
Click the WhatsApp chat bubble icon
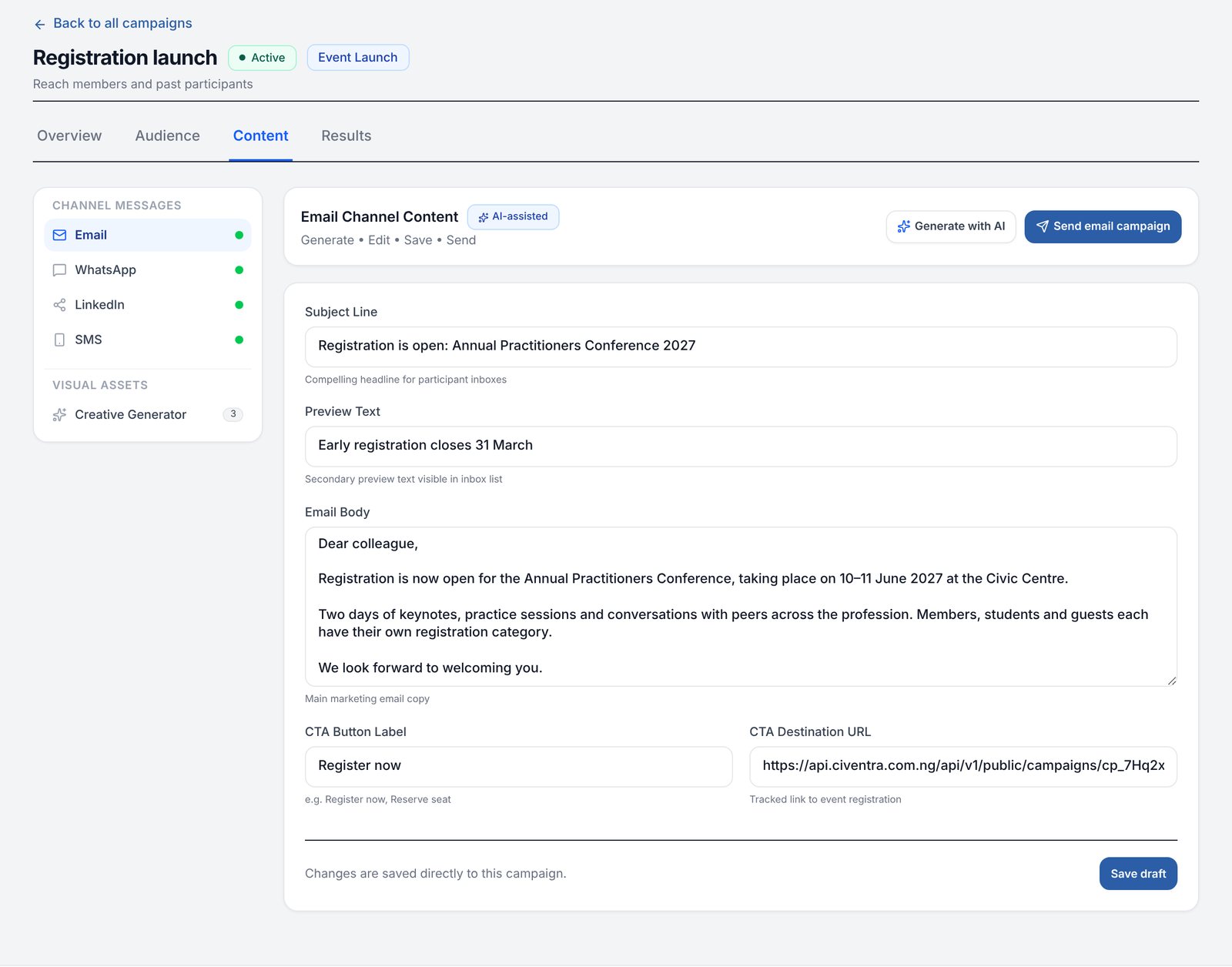[59, 270]
